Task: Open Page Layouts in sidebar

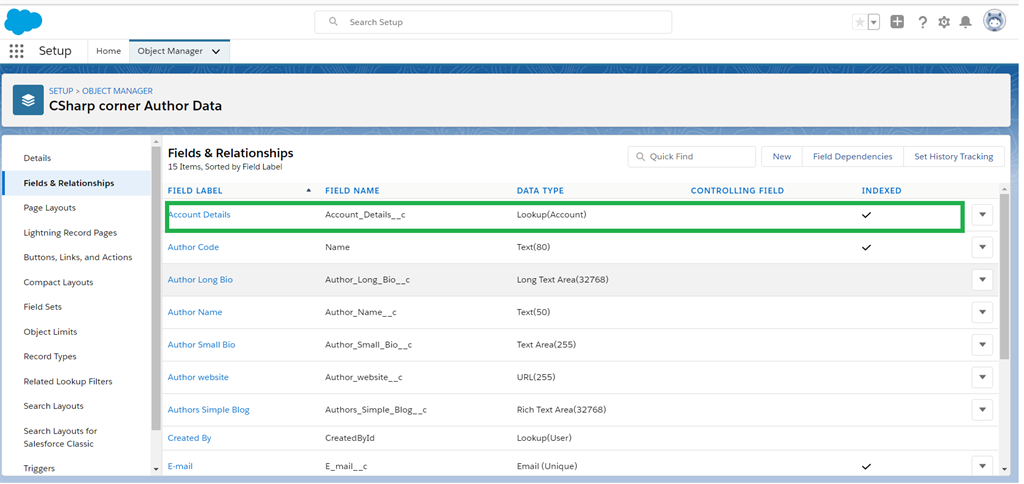Action: point(50,208)
